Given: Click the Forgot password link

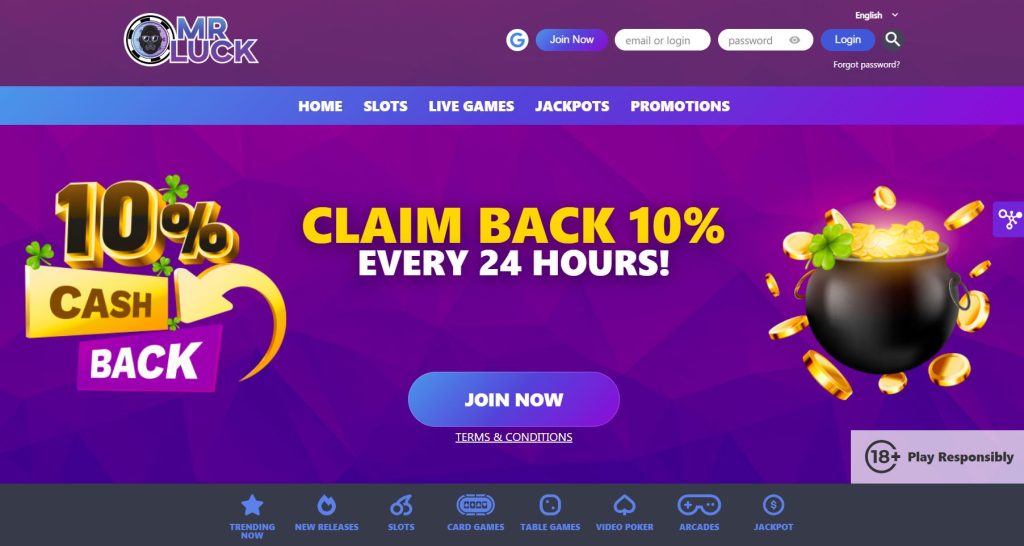Looking at the screenshot, I should click(866, 65).
